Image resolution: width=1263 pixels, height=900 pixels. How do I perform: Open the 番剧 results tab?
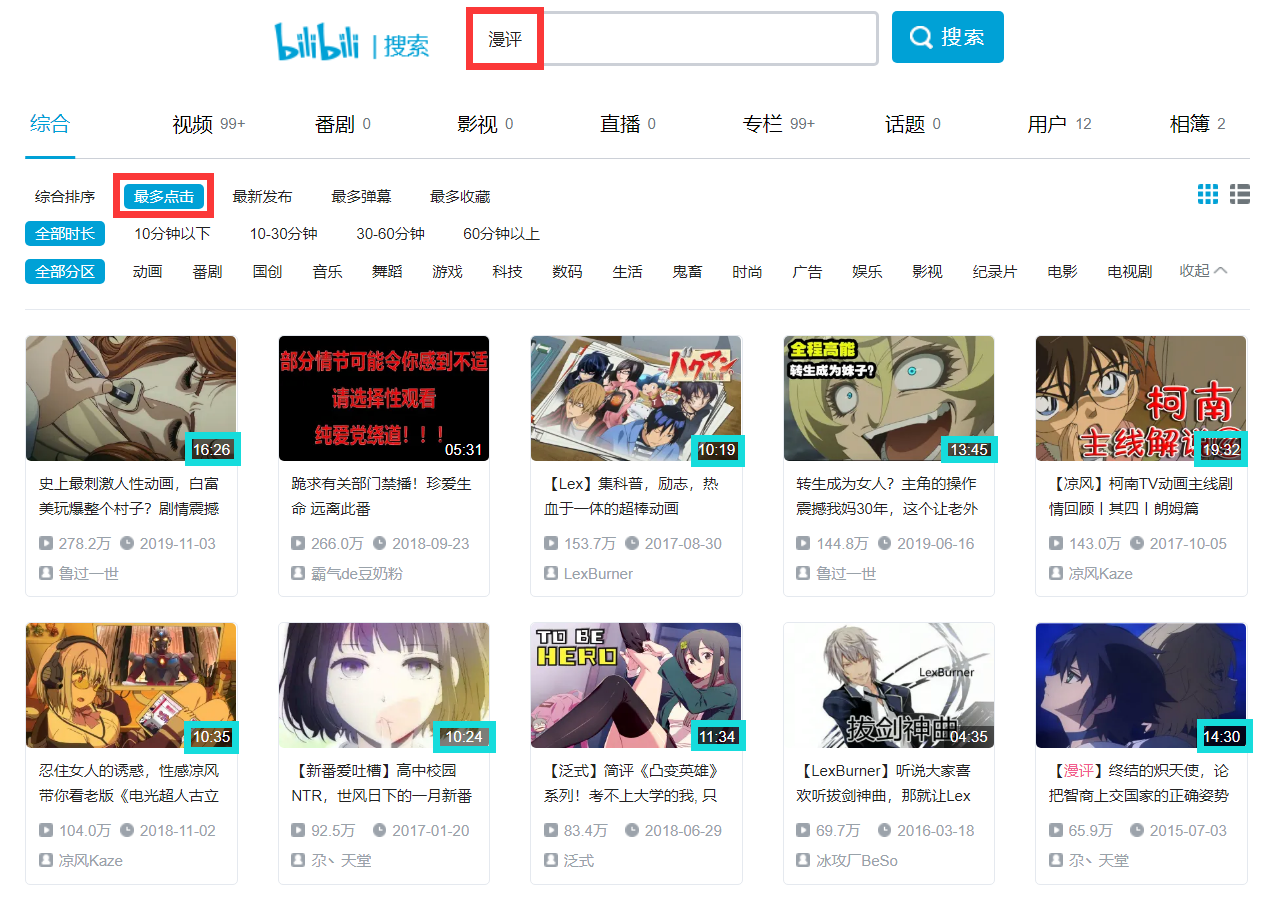coord(343,124)
